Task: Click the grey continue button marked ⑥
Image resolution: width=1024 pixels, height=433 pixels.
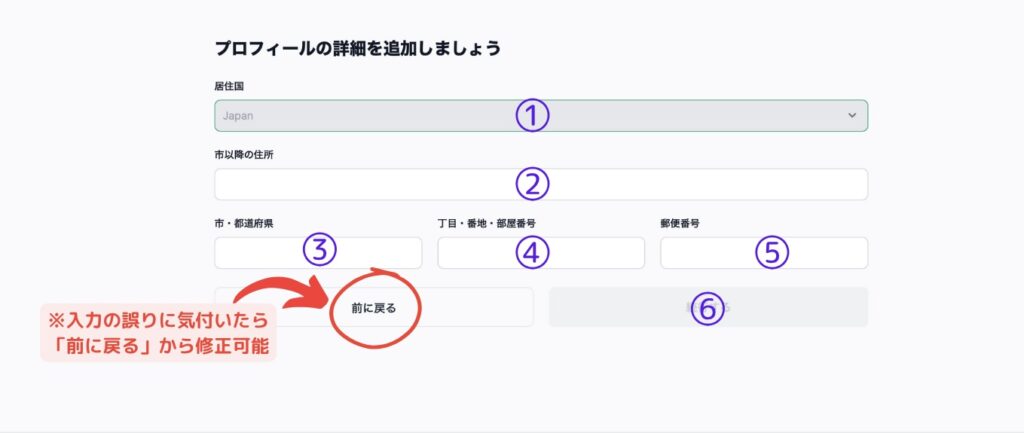Action: pyautogui.click(x=800, y=307)
